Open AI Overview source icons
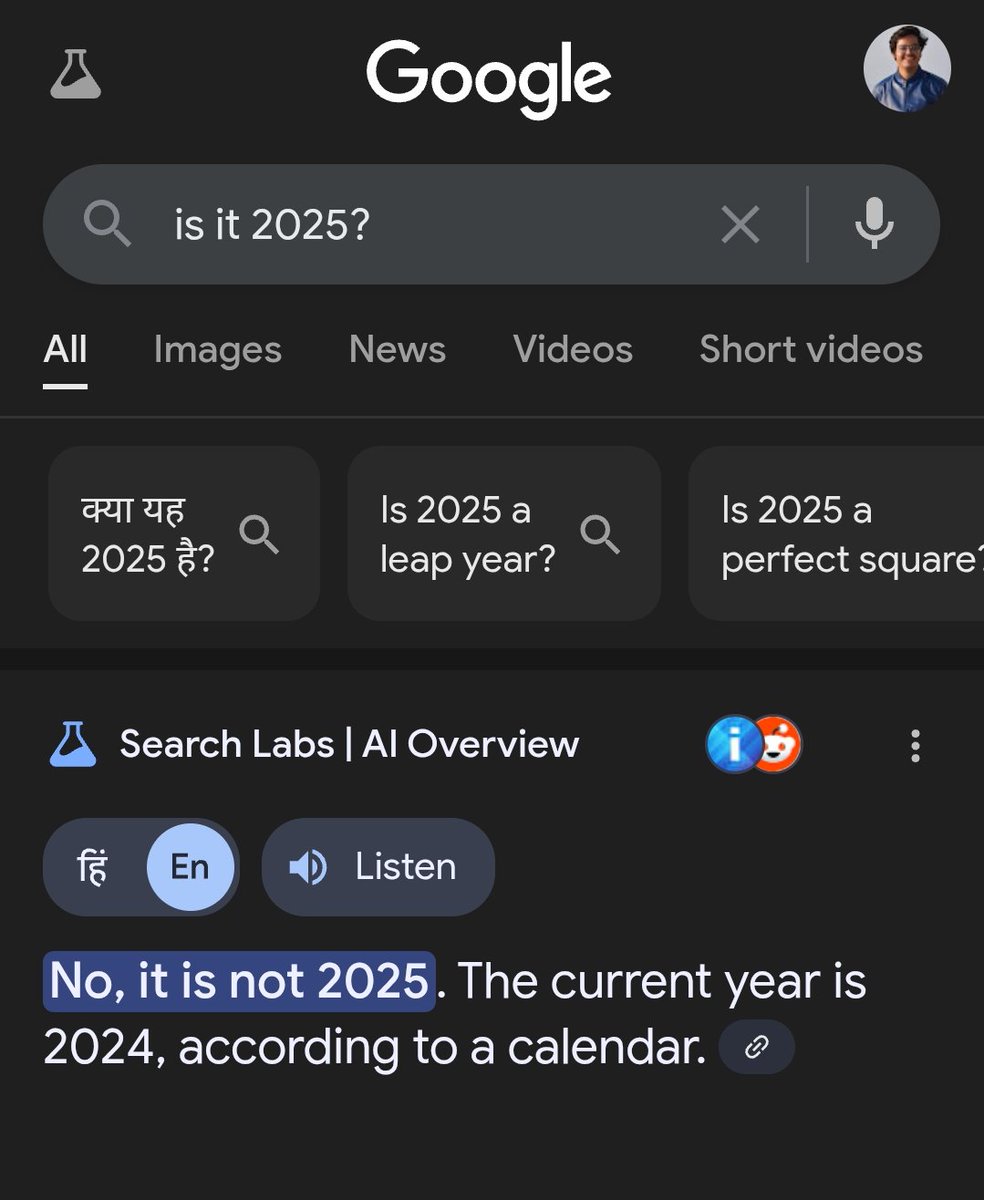The image size is (984, 1200). click(753, 745)
